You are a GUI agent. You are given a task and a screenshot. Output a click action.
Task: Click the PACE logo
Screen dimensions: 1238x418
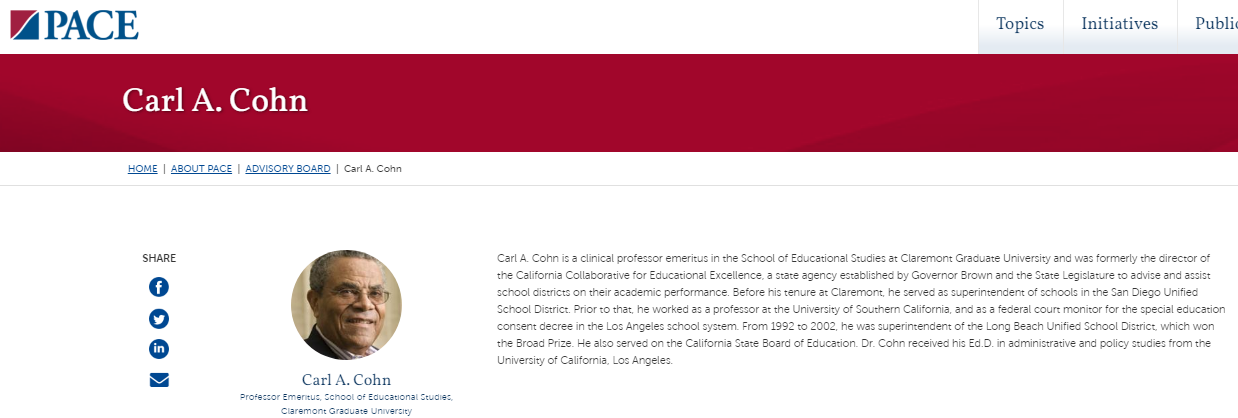[75, 24]
